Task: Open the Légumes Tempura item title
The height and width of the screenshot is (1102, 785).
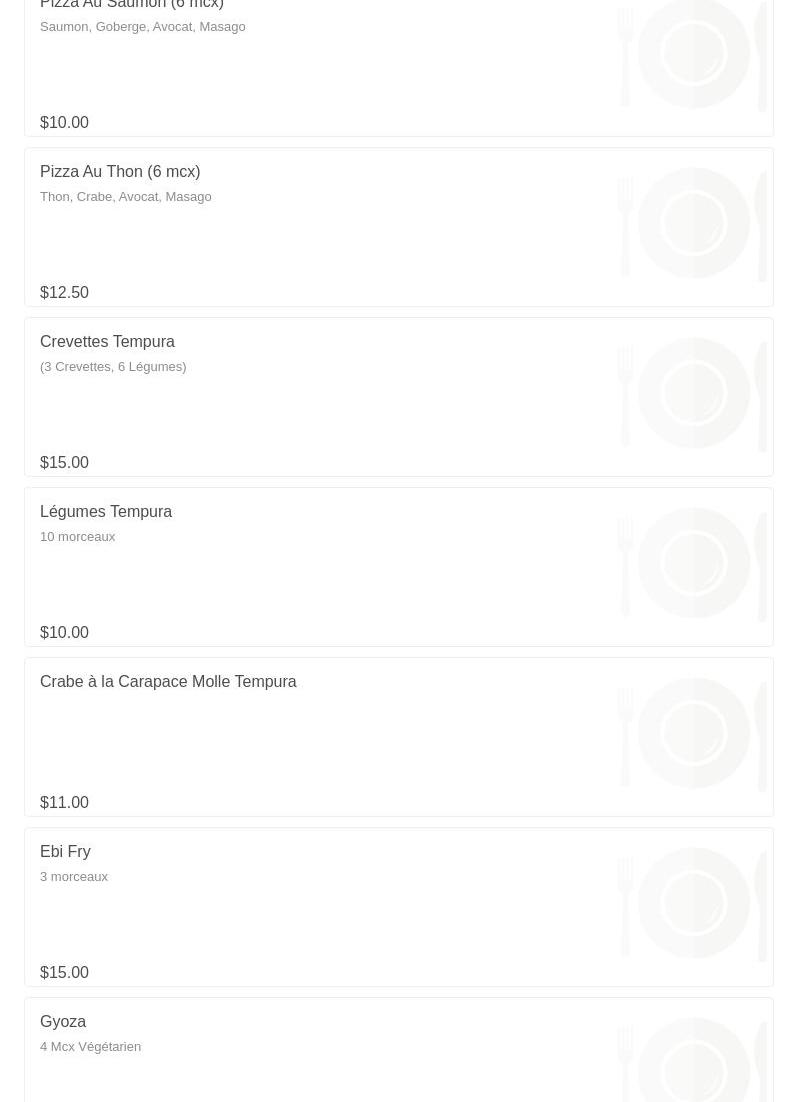Action: tap(106, 512)
